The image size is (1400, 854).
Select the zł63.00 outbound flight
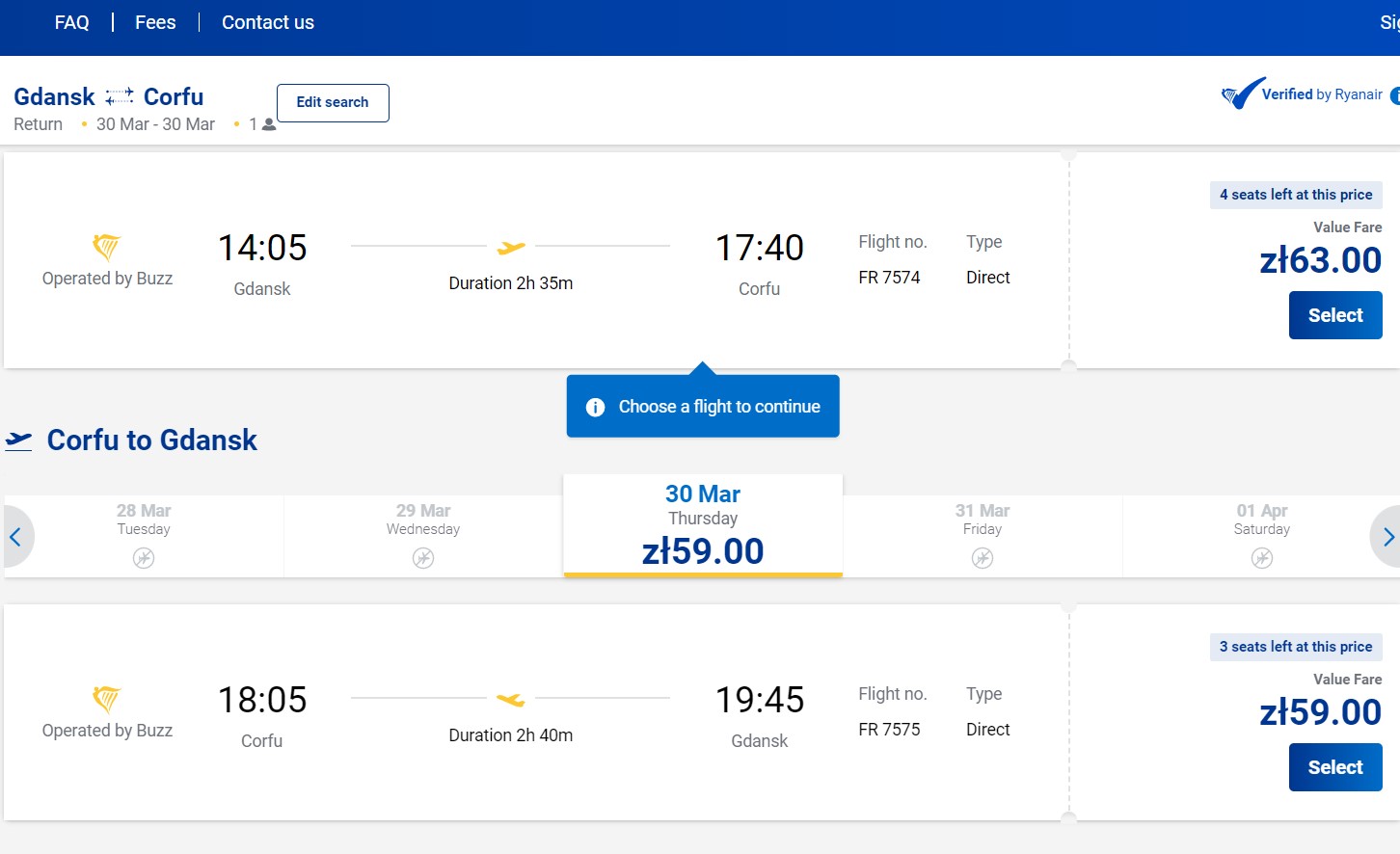[1335, 315]
